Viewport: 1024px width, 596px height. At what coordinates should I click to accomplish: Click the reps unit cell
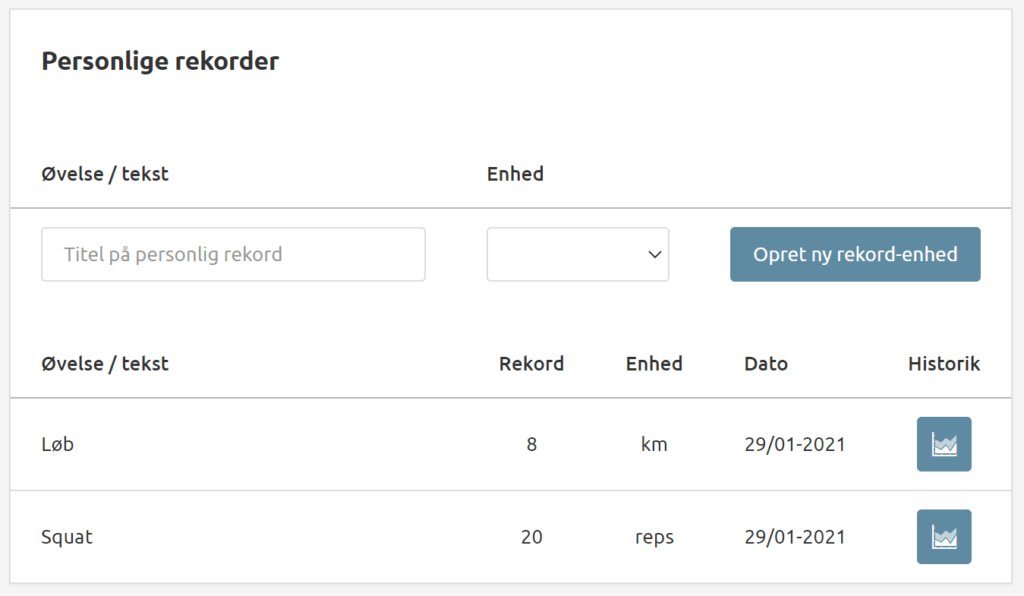654,537
